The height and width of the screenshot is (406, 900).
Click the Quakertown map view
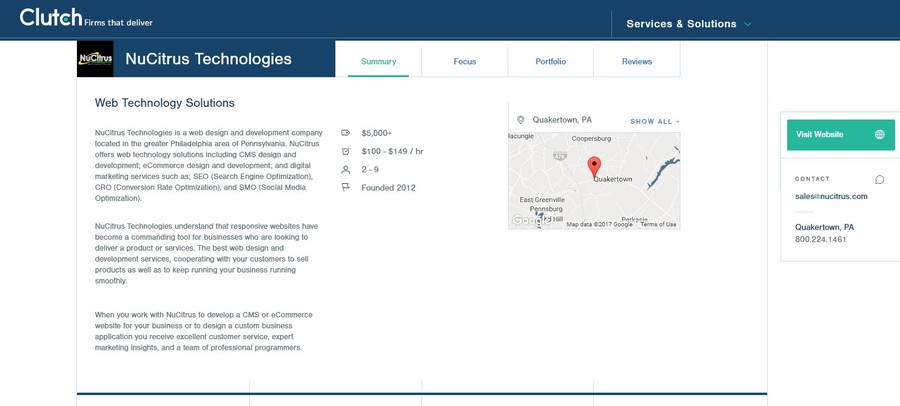594,180
